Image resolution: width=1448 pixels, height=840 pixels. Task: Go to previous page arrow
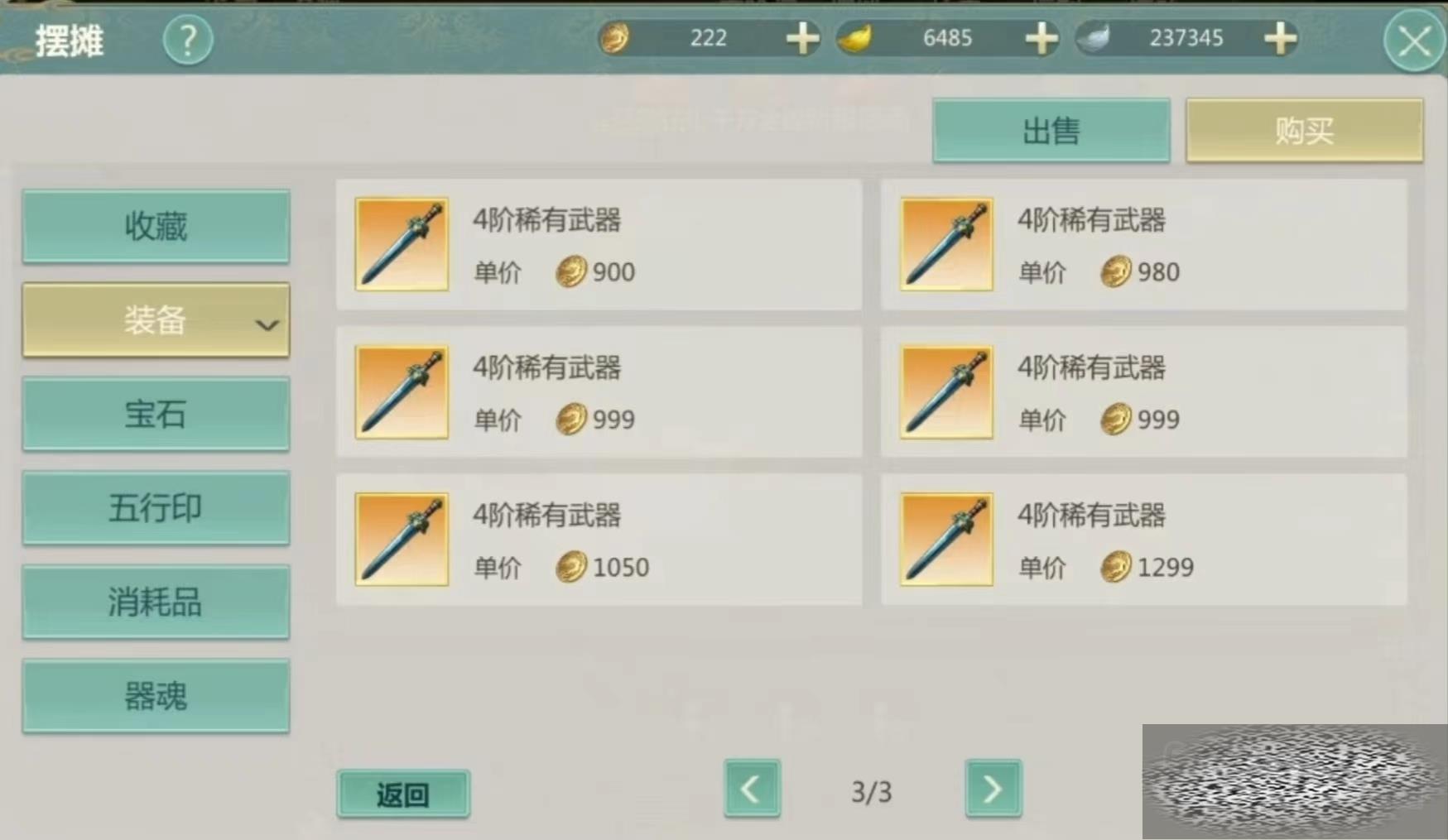tap(752, 789)
